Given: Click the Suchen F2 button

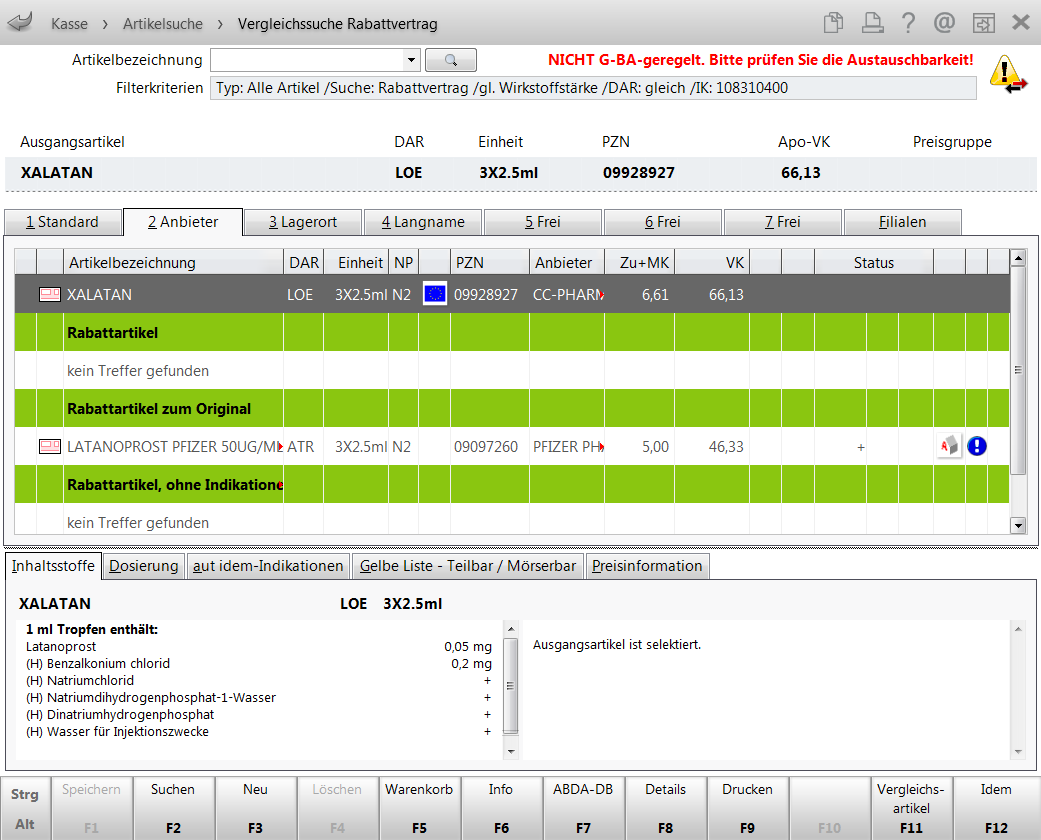Looking at the screenshot, I should [x=173, y=808].
